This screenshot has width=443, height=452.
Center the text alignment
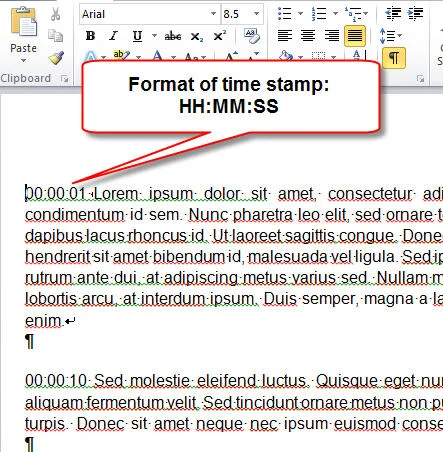(308, 36)
